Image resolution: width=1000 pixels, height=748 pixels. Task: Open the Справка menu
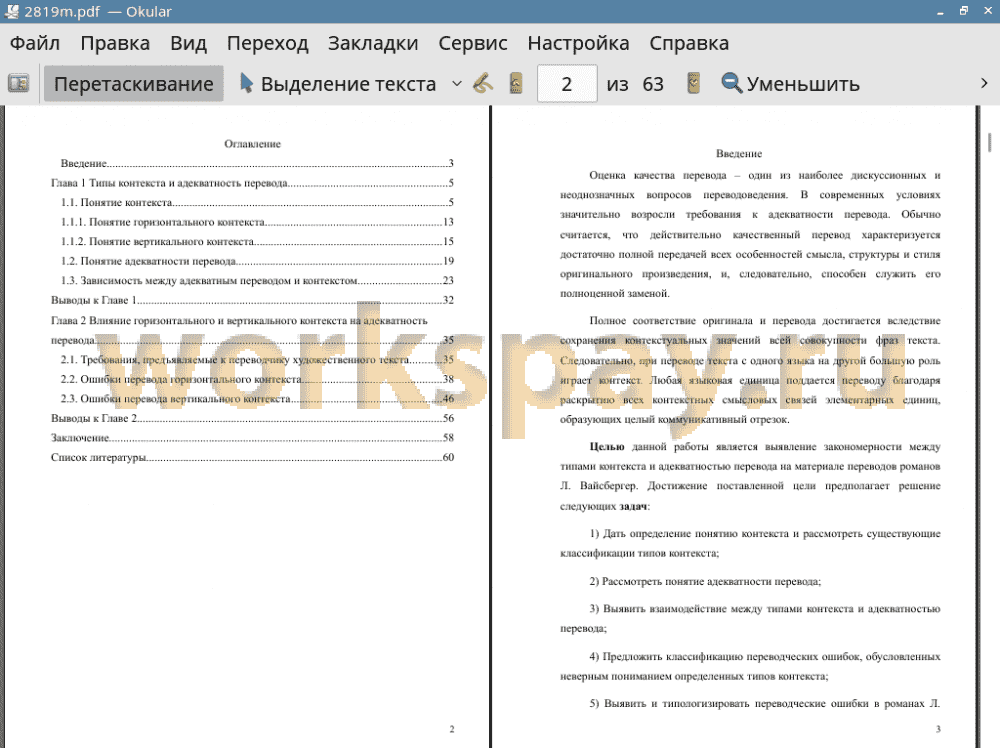pos(689,43)
